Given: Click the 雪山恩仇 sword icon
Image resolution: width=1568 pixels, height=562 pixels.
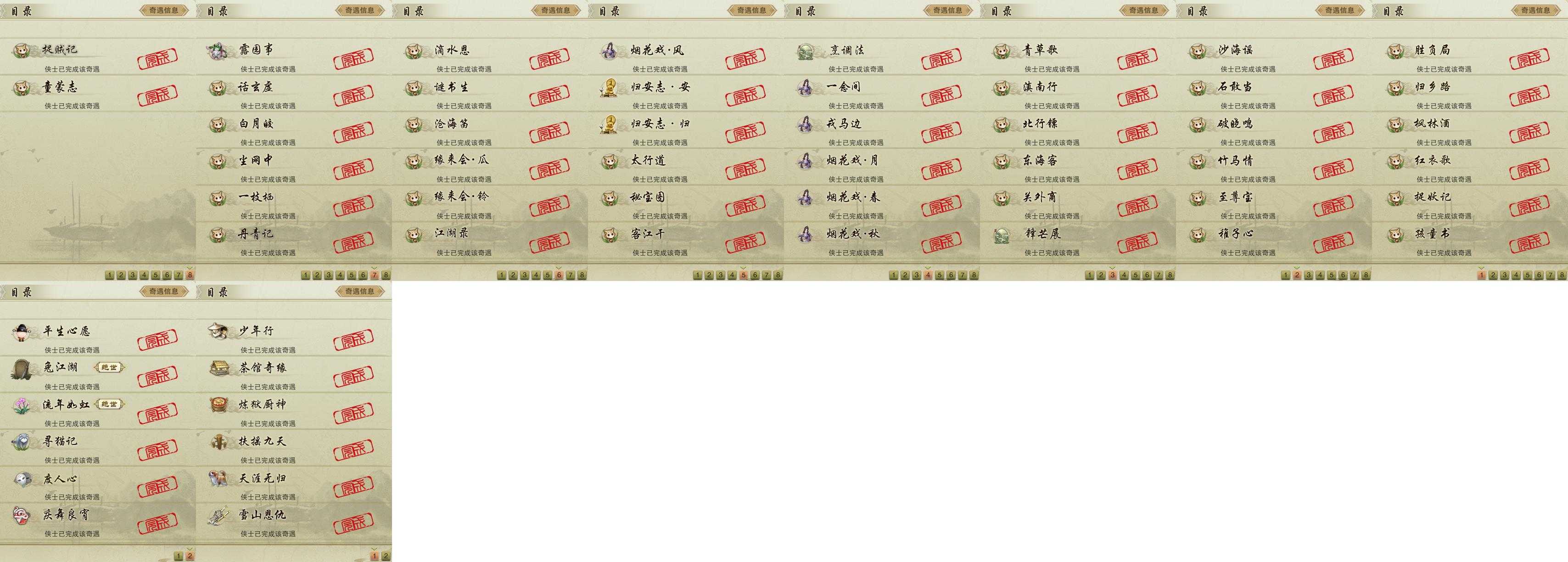Looking at the screenshot, I should coord(218,516).
